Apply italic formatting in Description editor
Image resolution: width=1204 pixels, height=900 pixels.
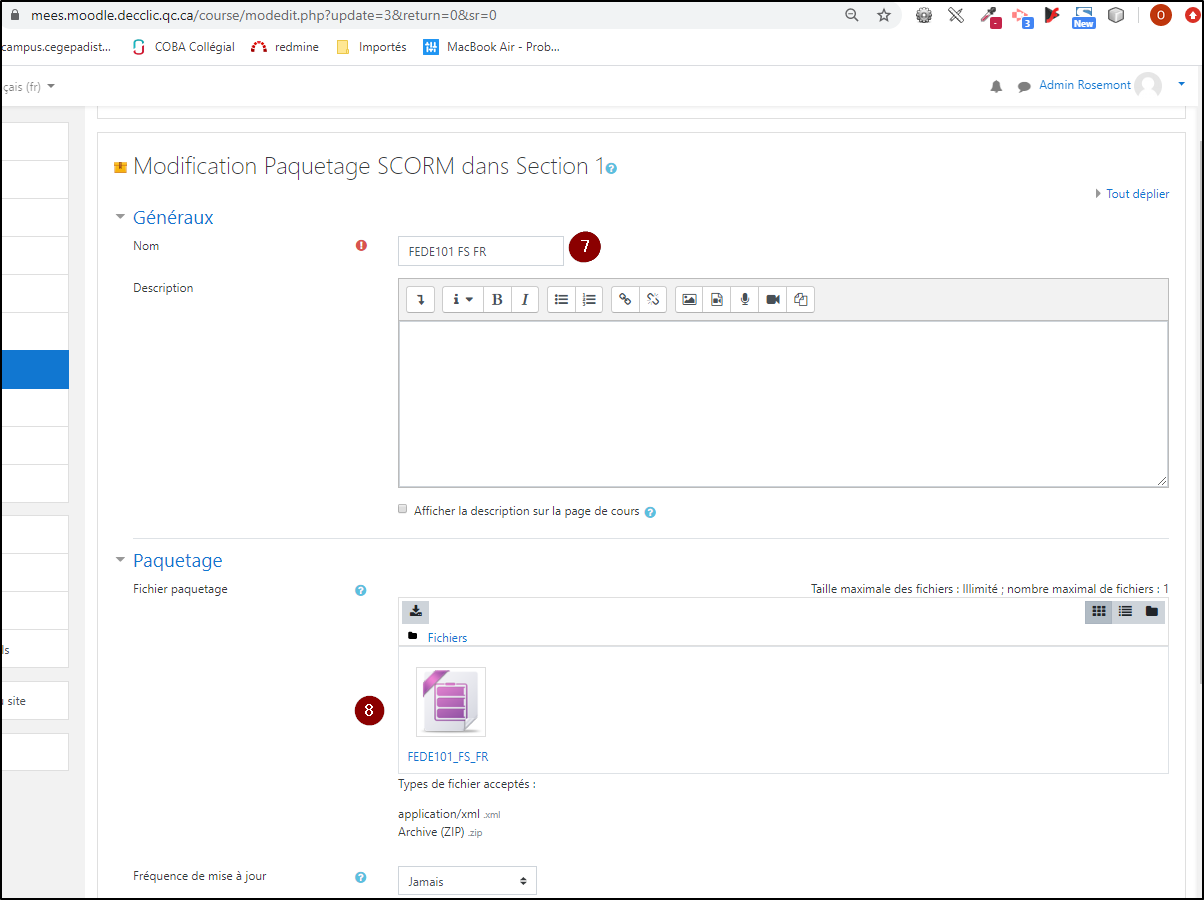(x=525, y=299)
